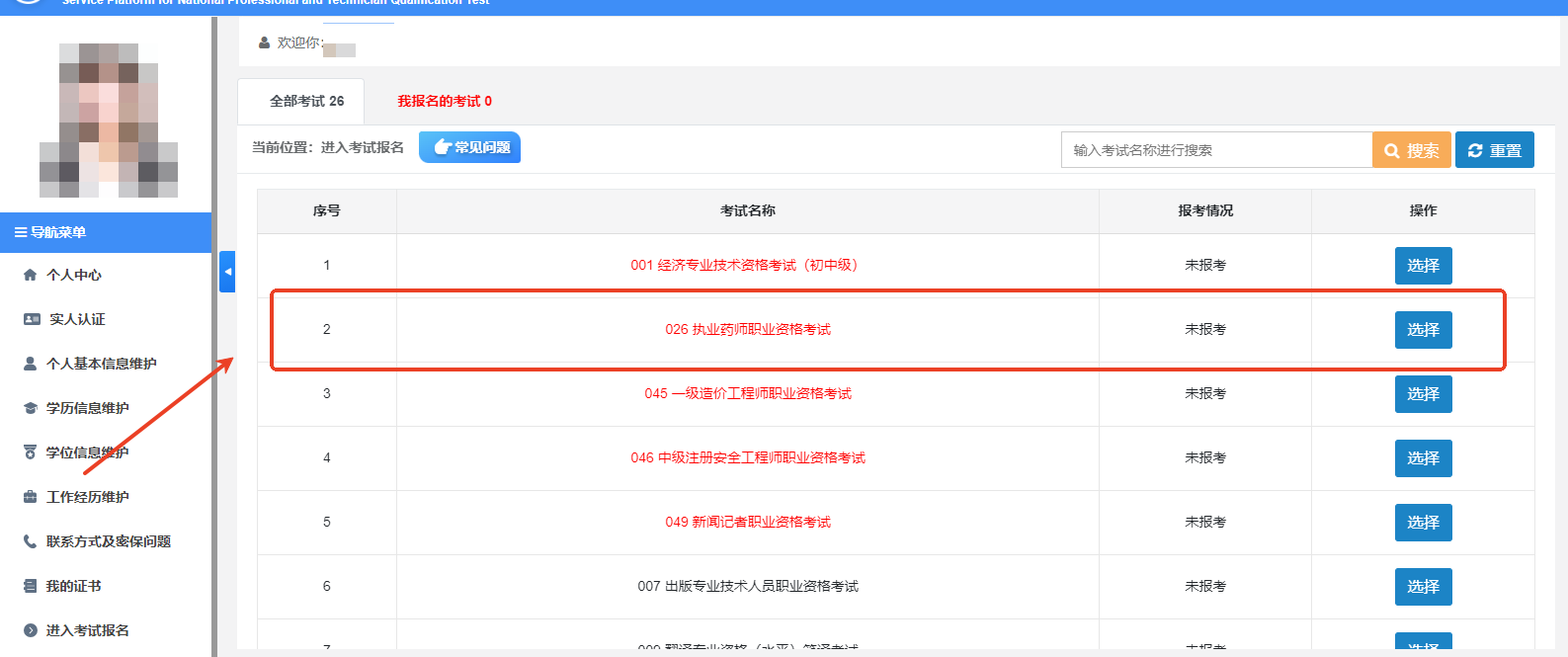Click 选择 for 026 执业药师职业资格考试
The image size is (1568, 657).
(x=1424, y=330)
